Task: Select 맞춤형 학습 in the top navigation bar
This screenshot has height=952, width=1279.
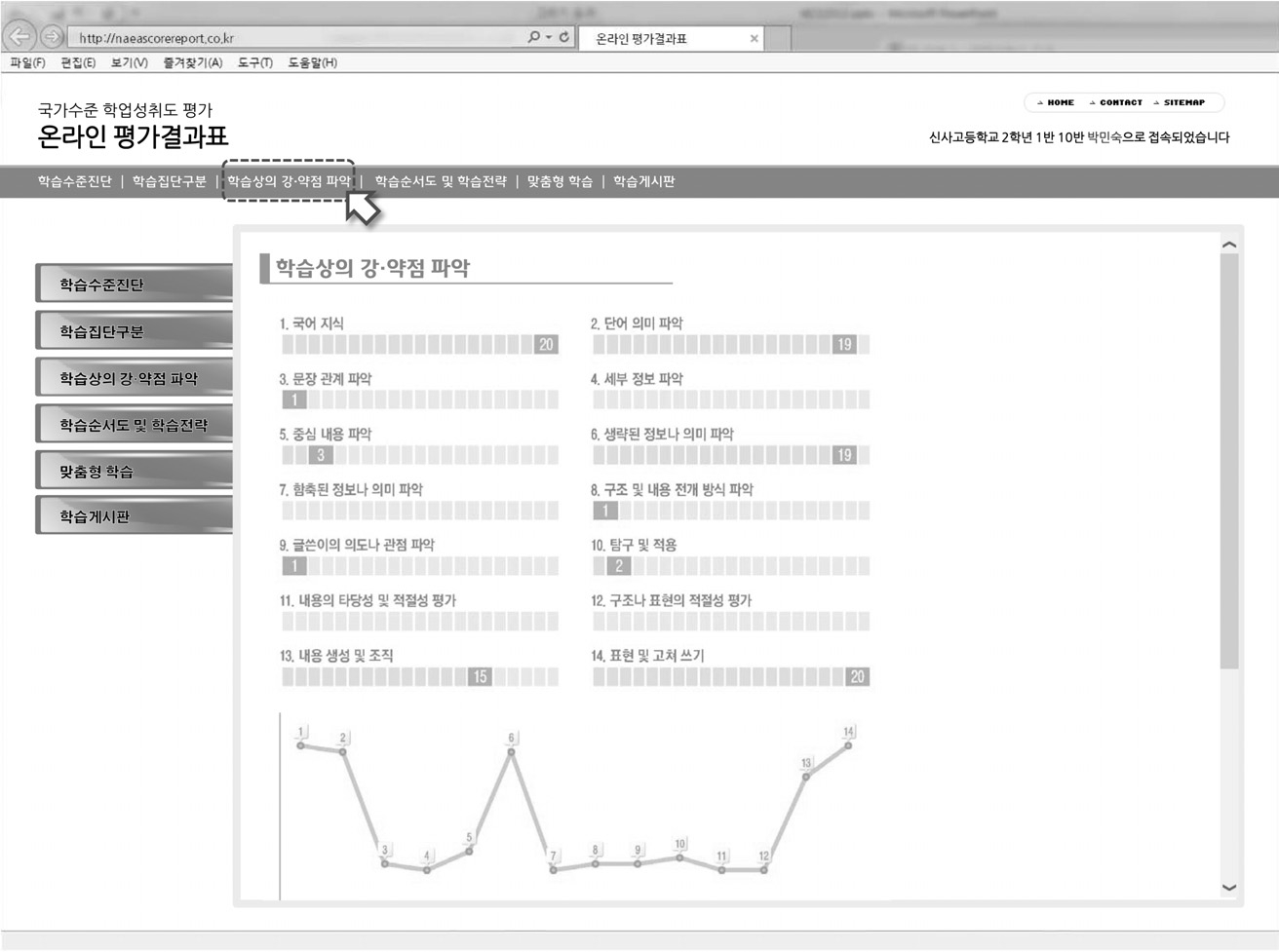Action: (560, 181)
